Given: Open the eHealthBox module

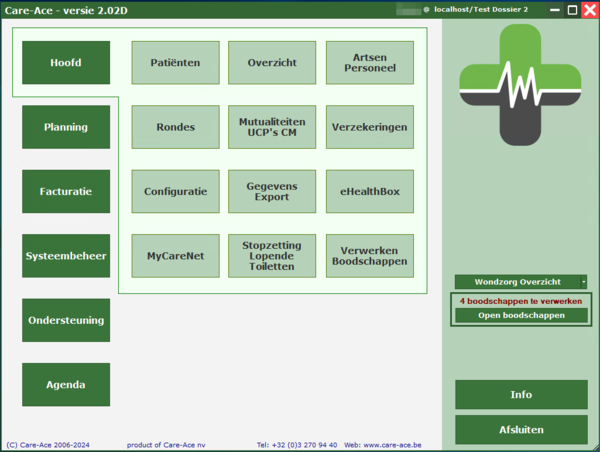Looking at the screenshot, I should (x=369, y=191).
